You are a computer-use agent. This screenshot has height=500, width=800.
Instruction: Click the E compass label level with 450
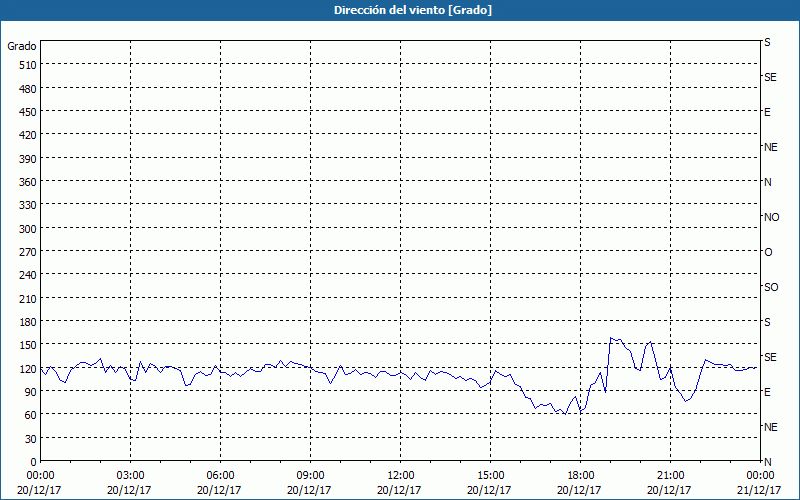(767, 112)
